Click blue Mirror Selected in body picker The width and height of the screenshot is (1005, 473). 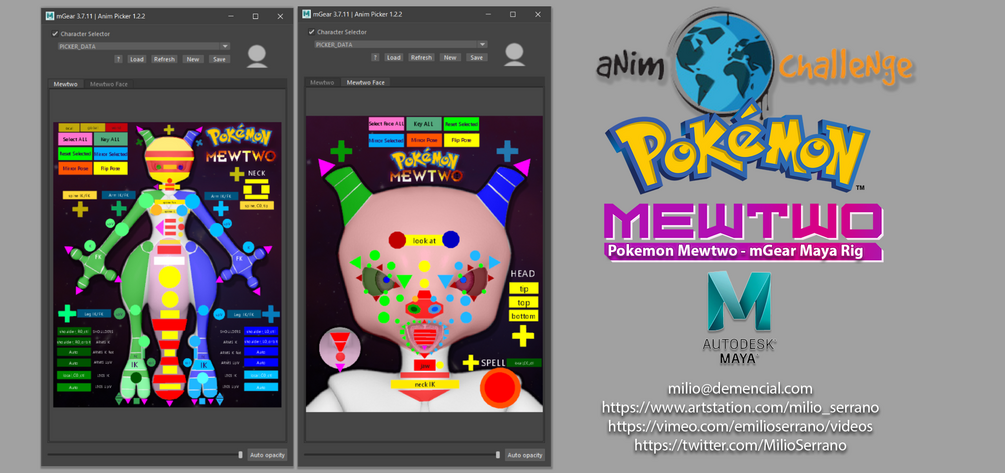pyautogui.click(x=110, y=154)
